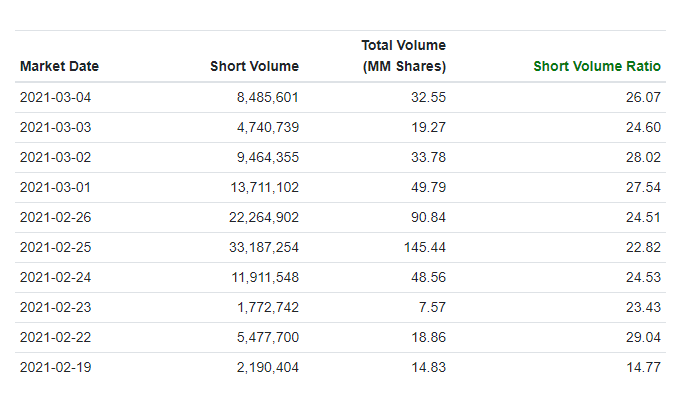Image resolution: width=679 pixels, height=394 pixels.
Task: Select the 2021-02-22 row date
Action: click(x=55, y=337)
